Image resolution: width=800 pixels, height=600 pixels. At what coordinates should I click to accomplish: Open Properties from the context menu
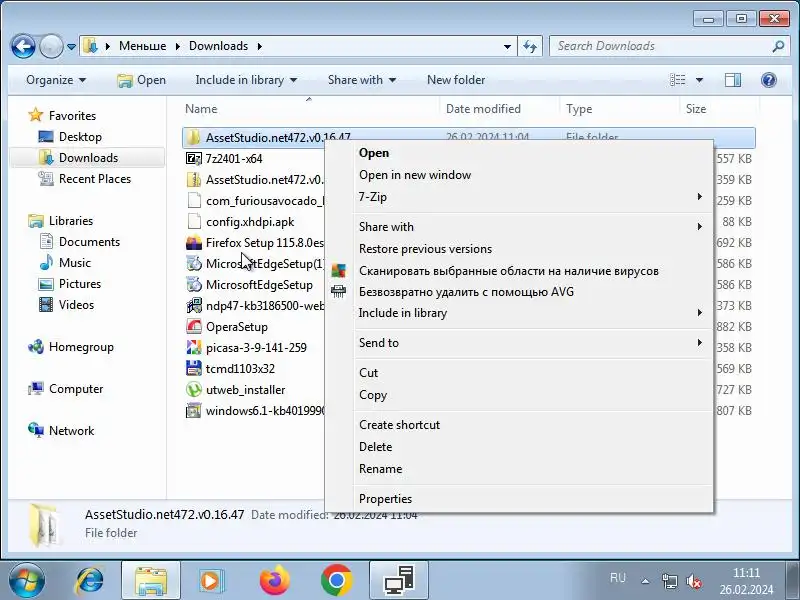[x=519, y=499]
